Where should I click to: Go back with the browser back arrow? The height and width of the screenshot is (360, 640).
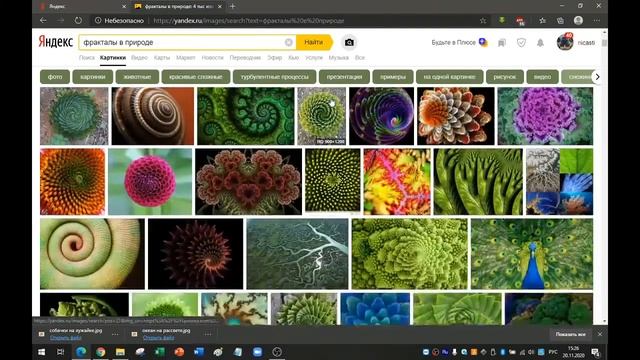tap(43, 20)
